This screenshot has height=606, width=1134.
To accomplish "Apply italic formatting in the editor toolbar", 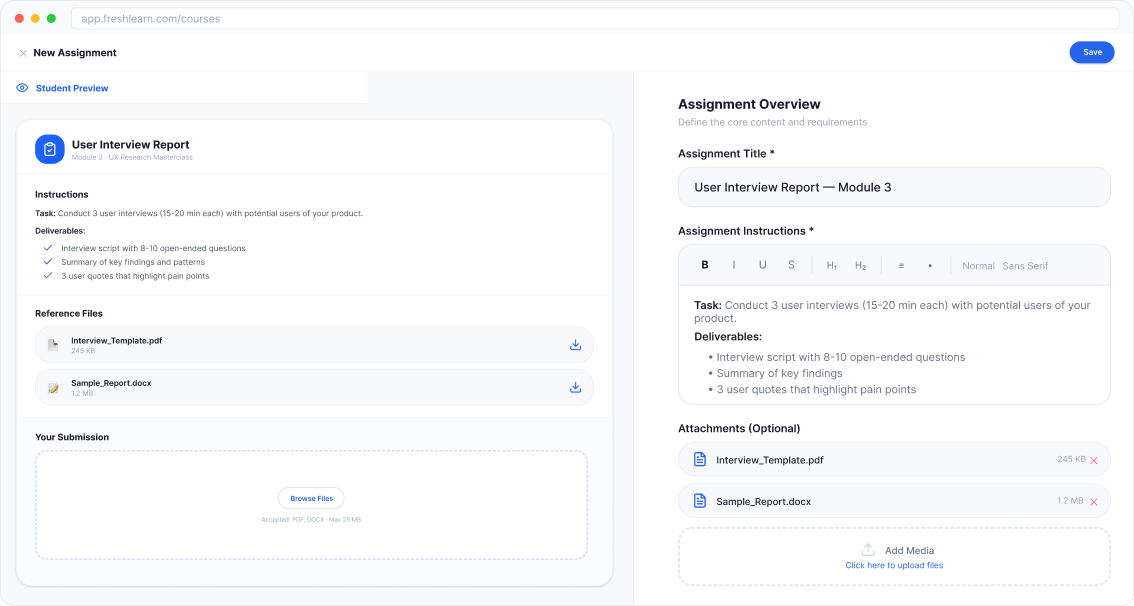I will click(734, 265).
